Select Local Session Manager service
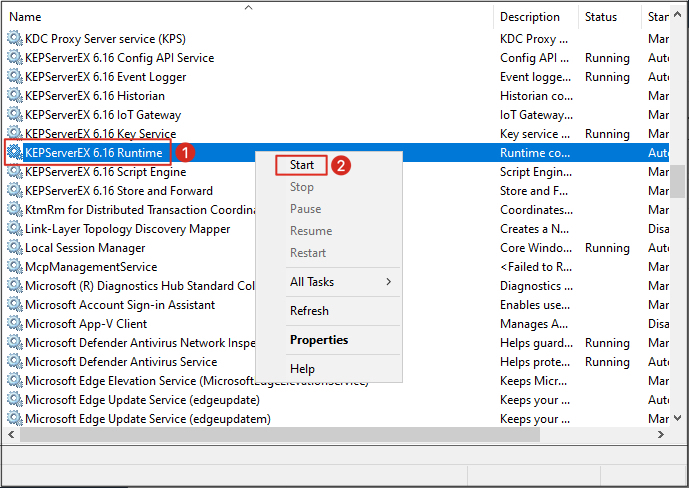689x488 pixels. 85,247
